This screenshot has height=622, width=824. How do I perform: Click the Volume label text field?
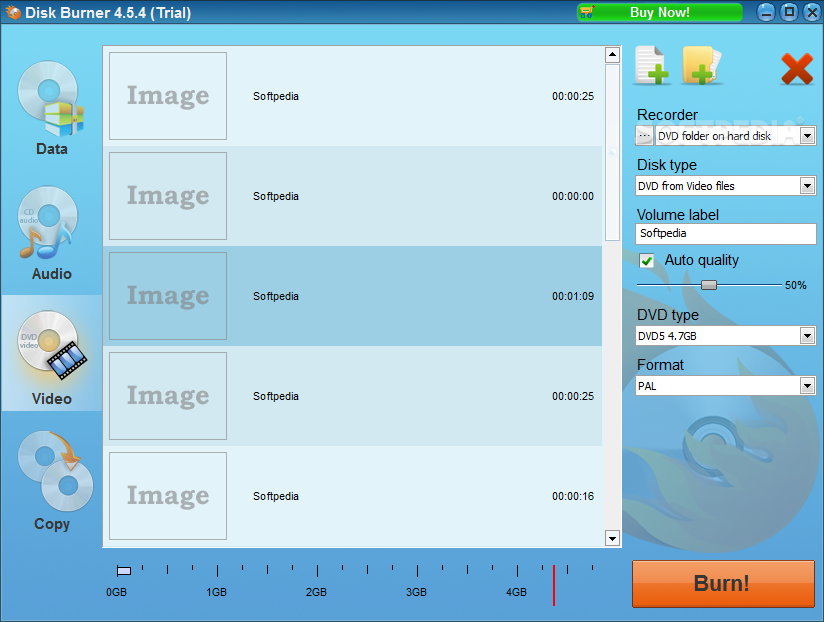point(726,233)
